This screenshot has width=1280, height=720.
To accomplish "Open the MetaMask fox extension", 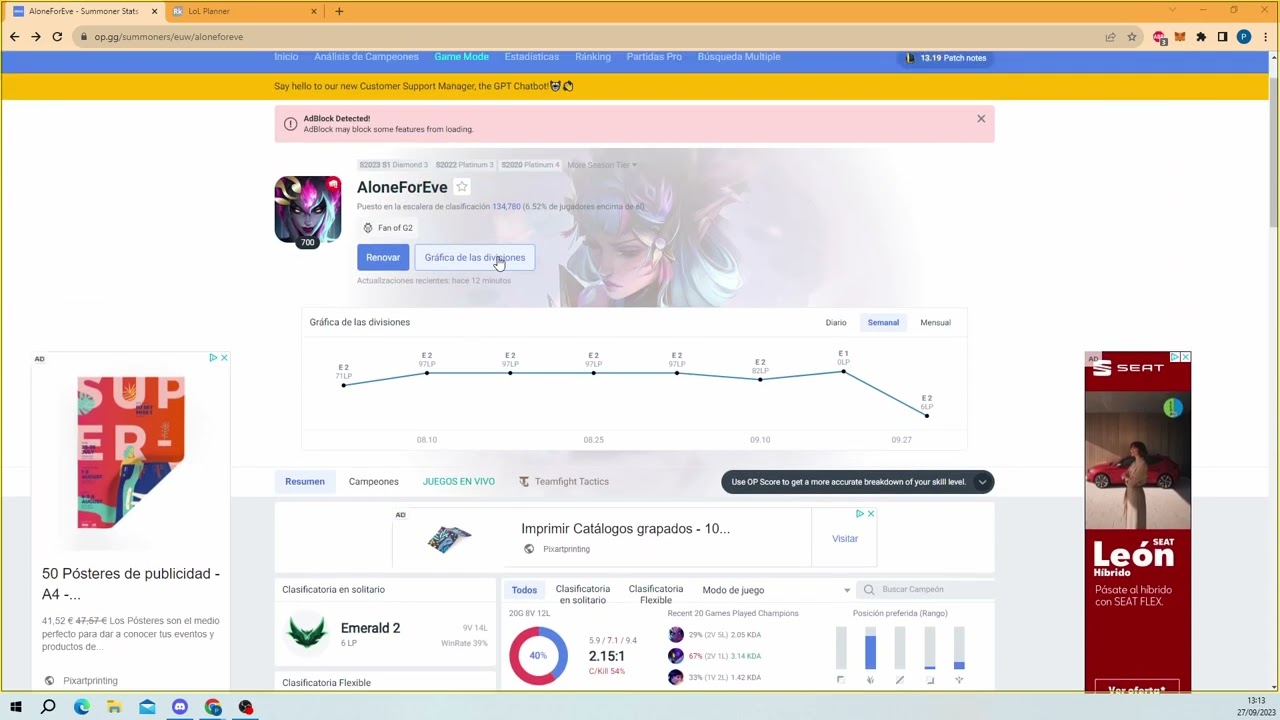I will tap(1180, 37).
